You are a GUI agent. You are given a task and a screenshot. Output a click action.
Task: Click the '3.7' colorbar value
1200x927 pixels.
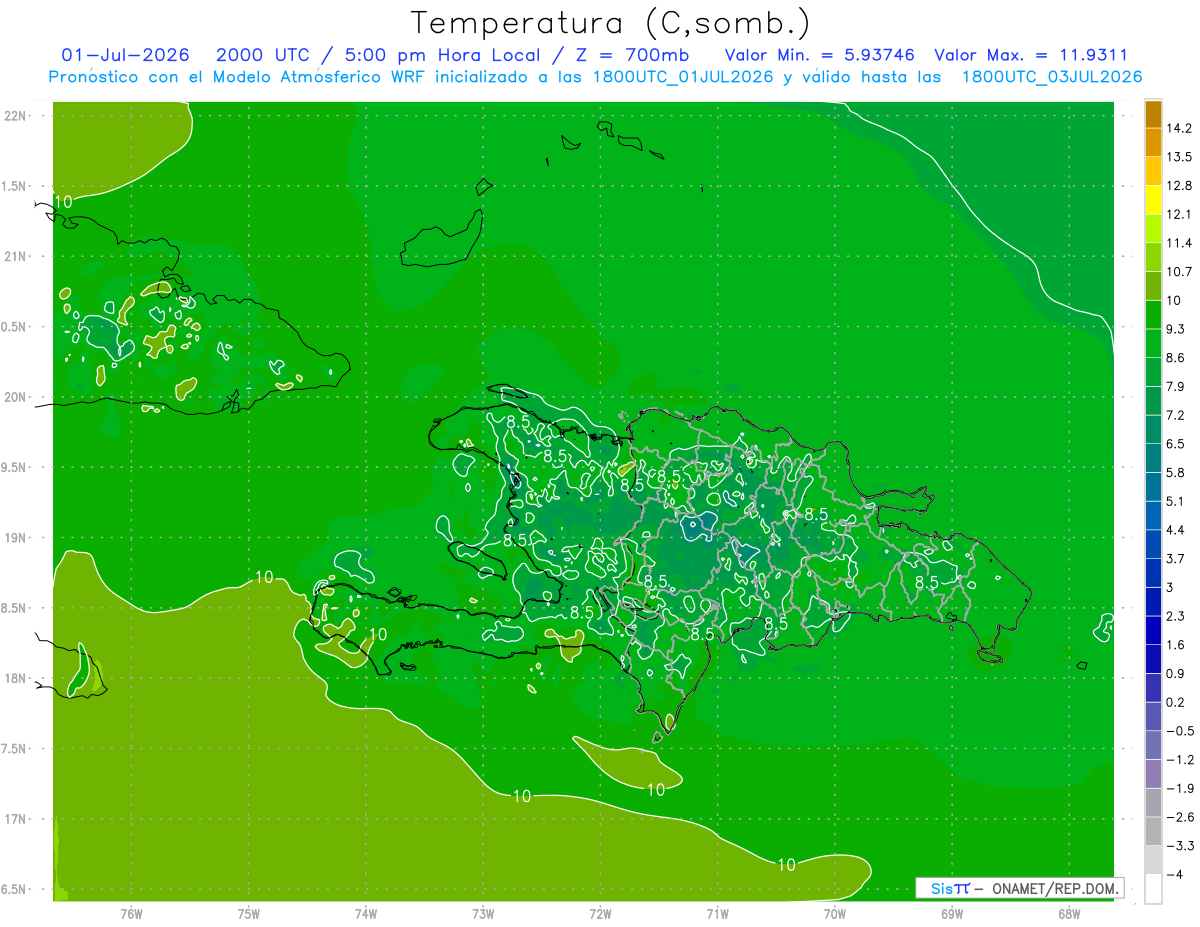(1175, 558)
